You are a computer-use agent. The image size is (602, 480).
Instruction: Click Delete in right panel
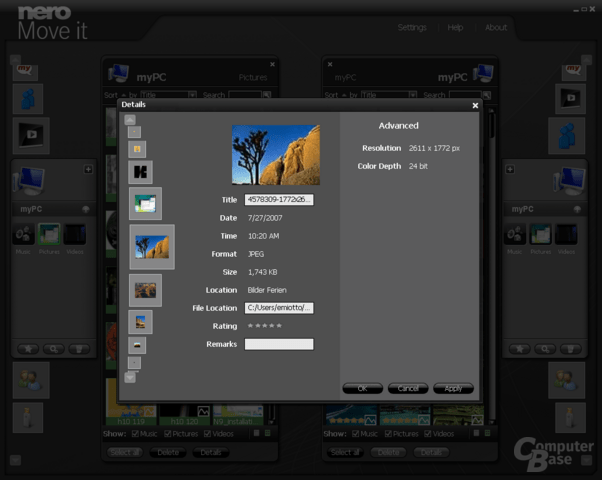pyautogui.click(x=388, y=452)
